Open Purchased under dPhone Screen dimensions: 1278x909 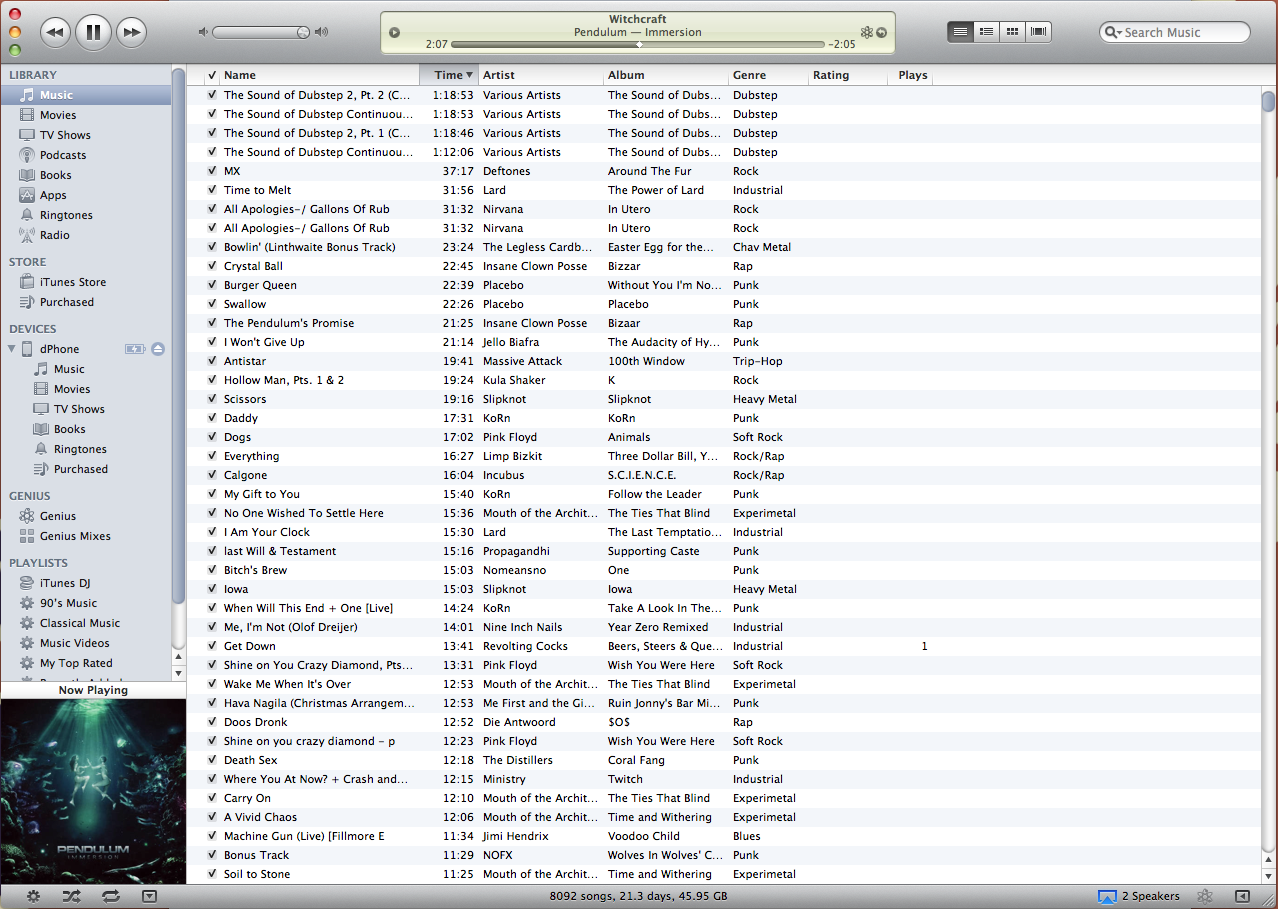tap(86, 469)
